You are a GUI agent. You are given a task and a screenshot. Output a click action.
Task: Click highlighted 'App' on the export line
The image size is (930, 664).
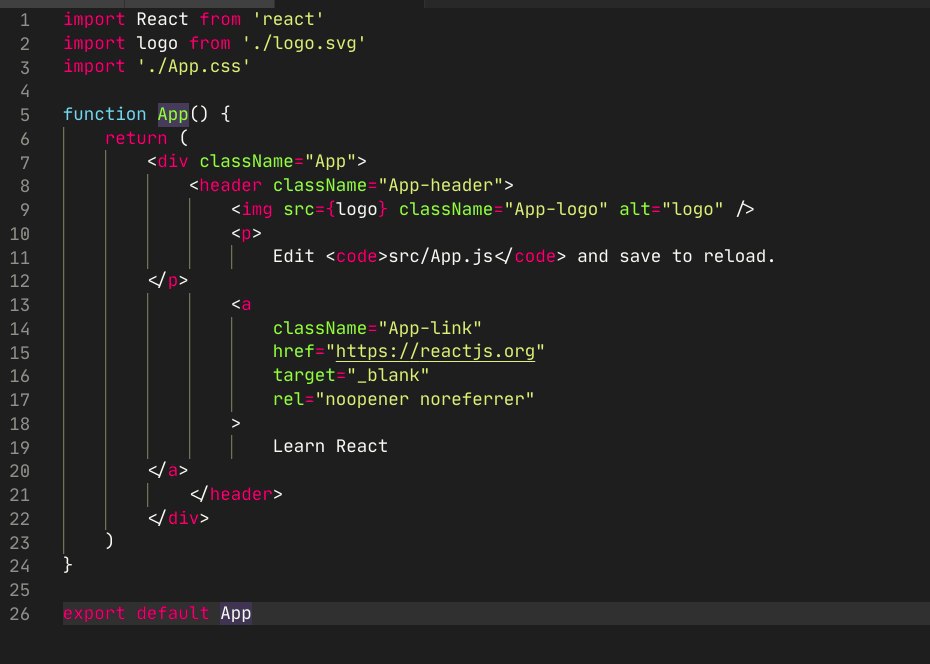(x=235, y=613)
